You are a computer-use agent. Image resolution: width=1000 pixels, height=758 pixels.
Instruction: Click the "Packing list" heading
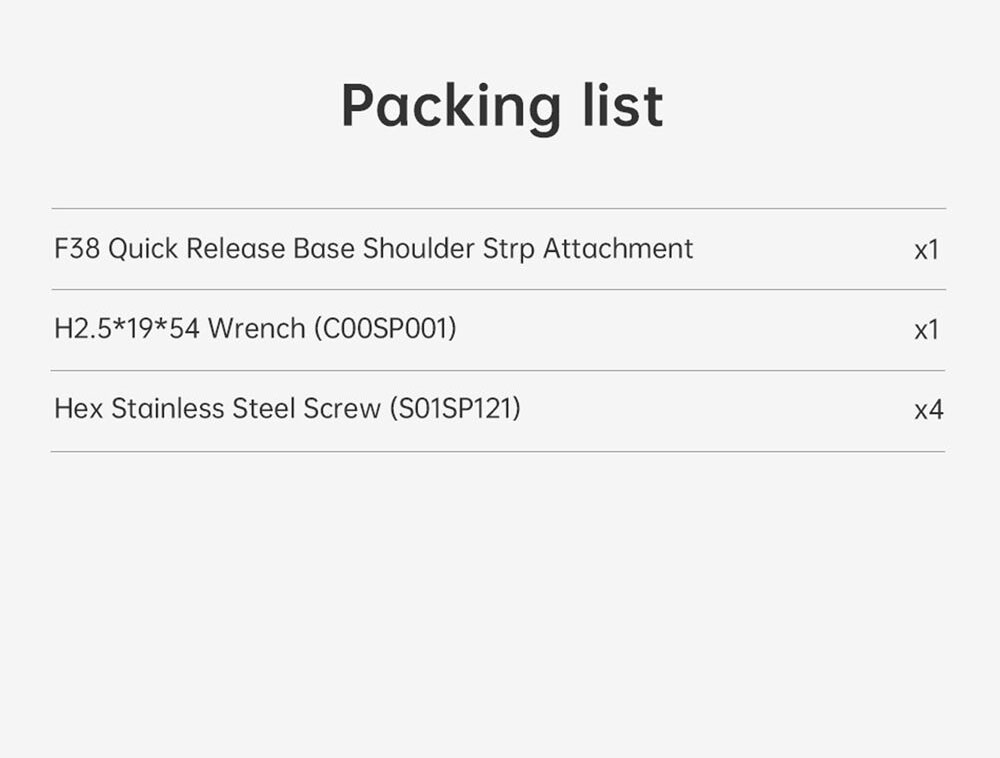pos(501,105)
